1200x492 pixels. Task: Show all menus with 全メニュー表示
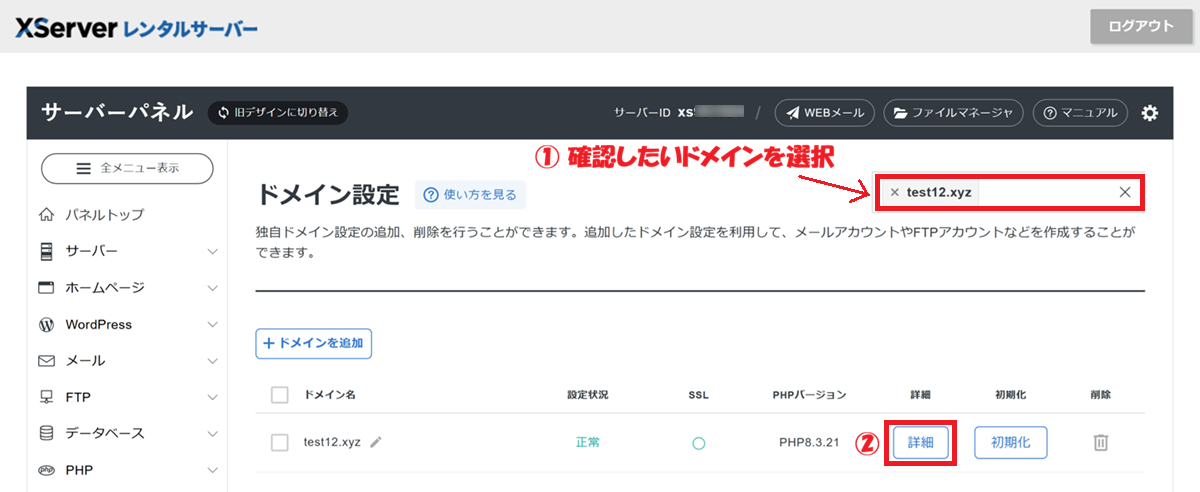click(x=127, y=169)
